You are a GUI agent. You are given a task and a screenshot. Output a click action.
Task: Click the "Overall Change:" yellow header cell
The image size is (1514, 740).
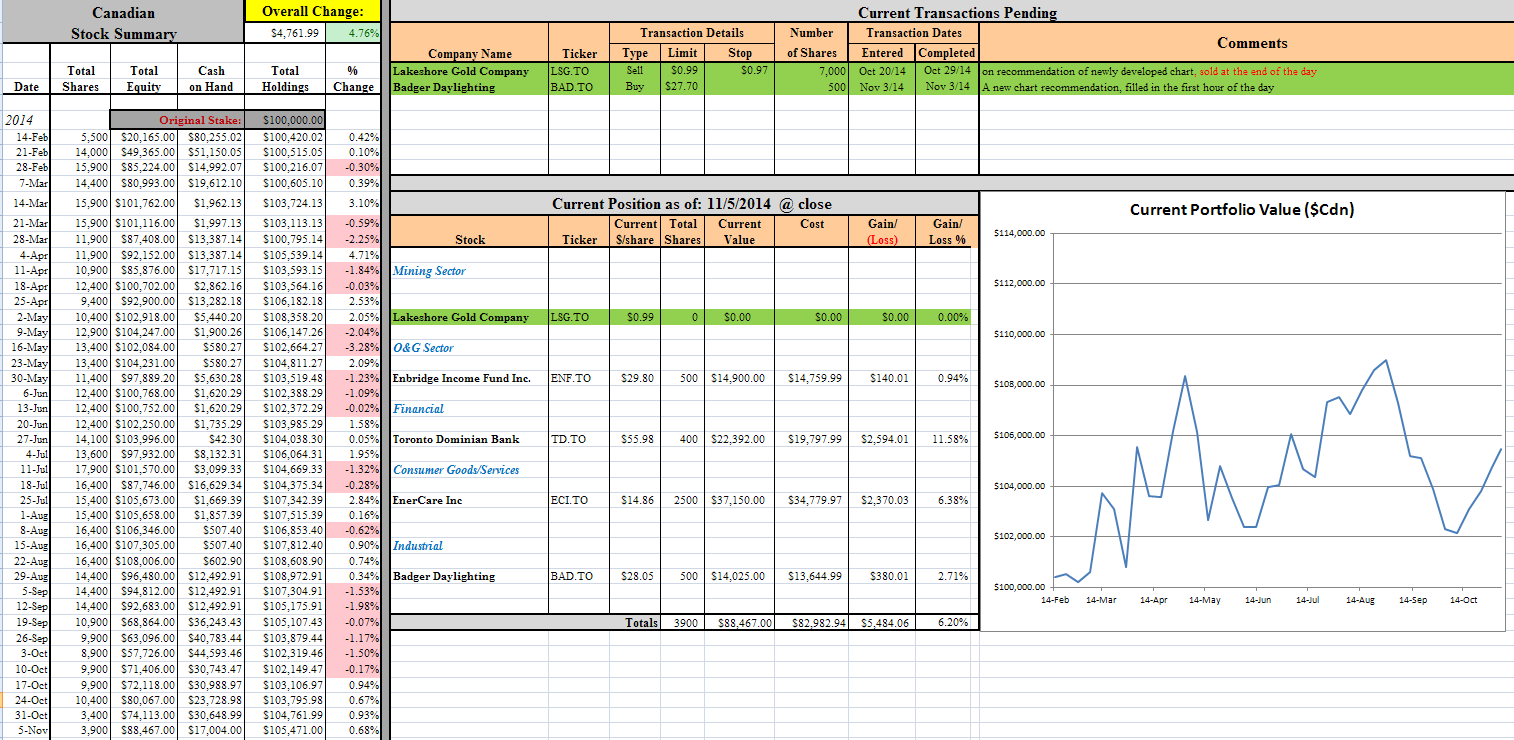click(314, 11)
